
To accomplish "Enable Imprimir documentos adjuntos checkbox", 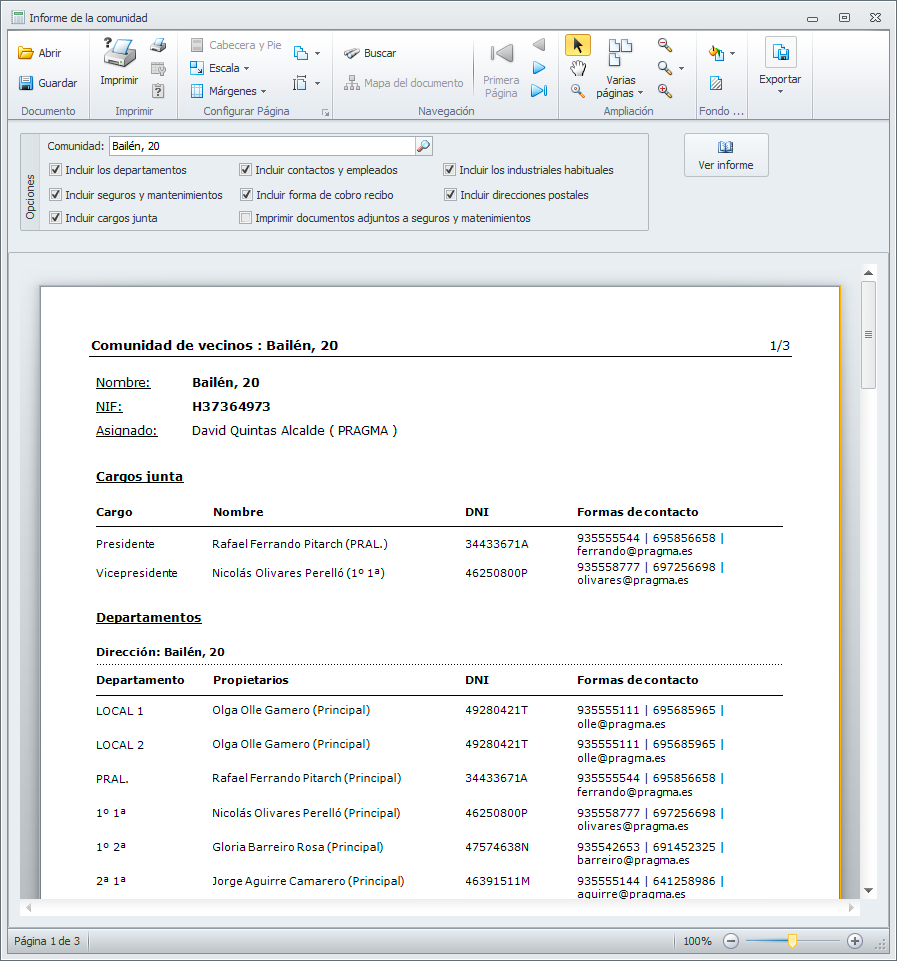I will tap(246, 218).
